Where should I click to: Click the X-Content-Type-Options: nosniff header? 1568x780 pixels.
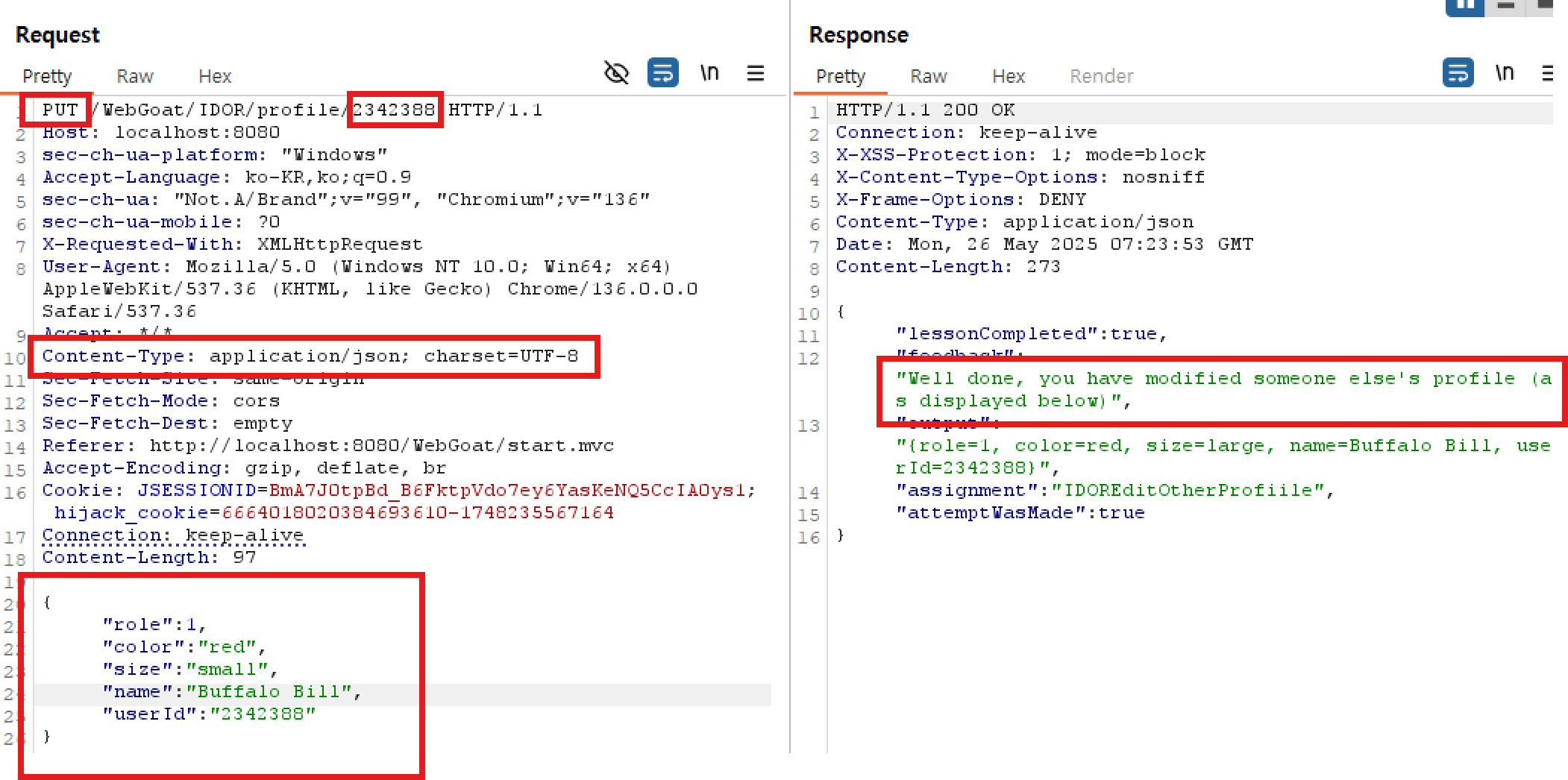click(x=1020, y=177)
